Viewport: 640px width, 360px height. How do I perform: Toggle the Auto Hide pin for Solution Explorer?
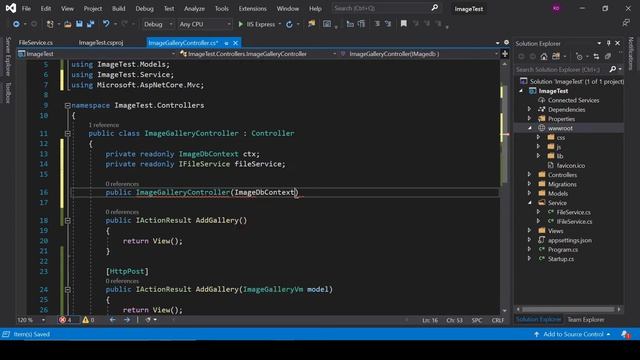[609, 43]
